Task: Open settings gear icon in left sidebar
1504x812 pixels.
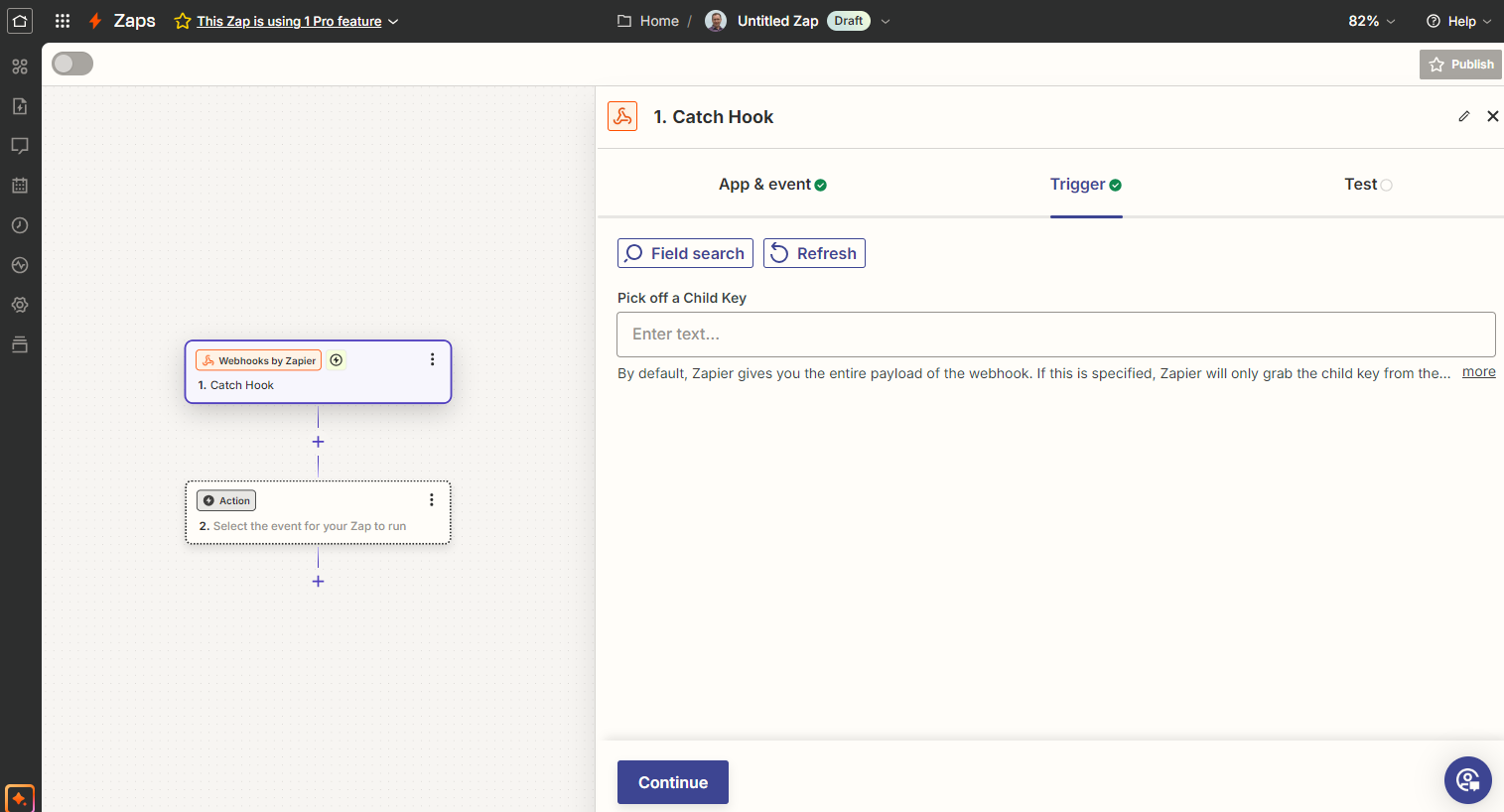Action: click(20, 305)
